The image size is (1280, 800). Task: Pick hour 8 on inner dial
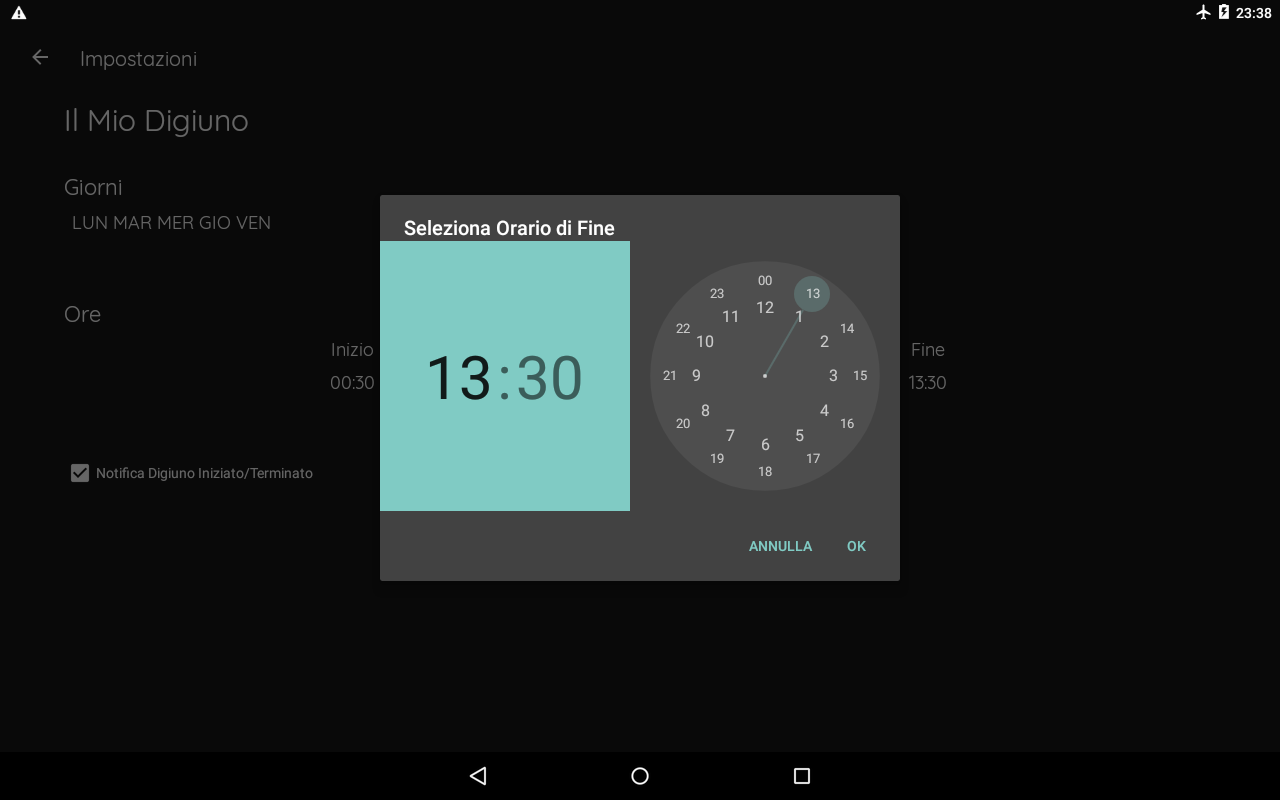[x=705, y=410]
